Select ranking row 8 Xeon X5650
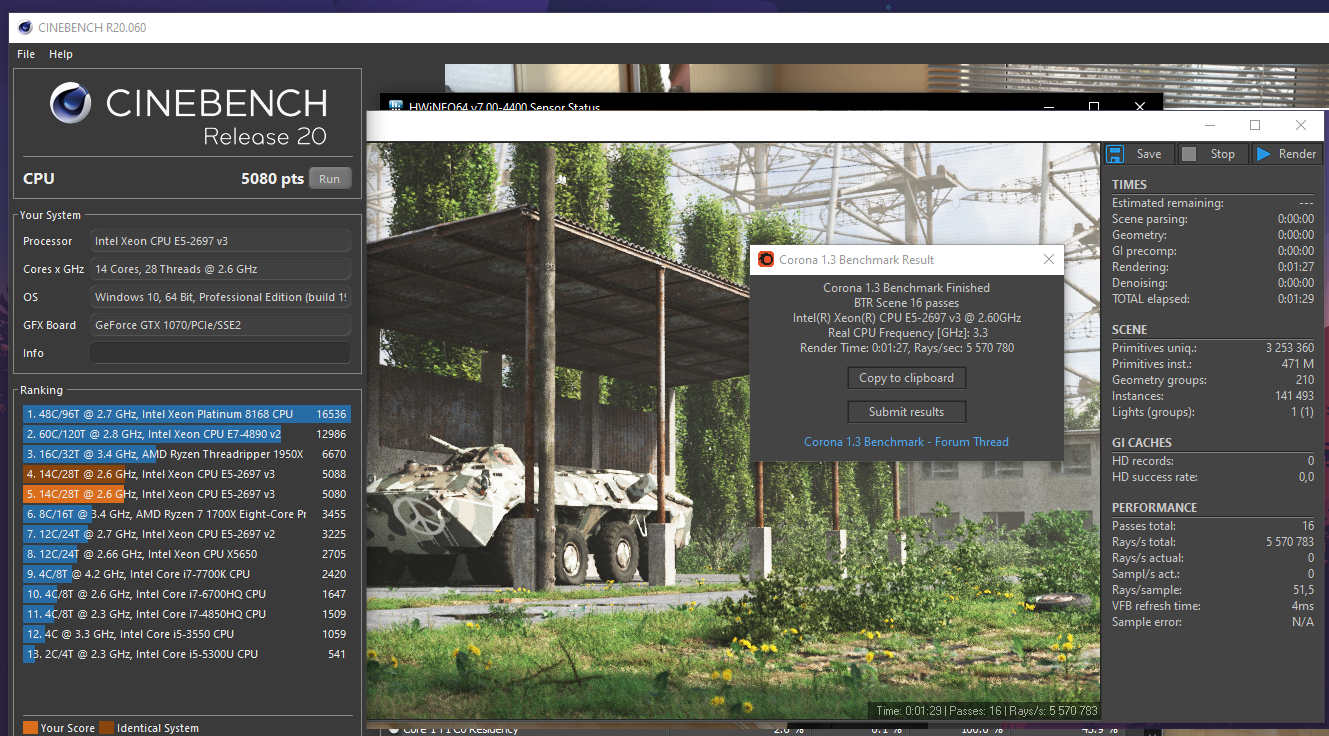1329x736 pixels. coord(186,554)
